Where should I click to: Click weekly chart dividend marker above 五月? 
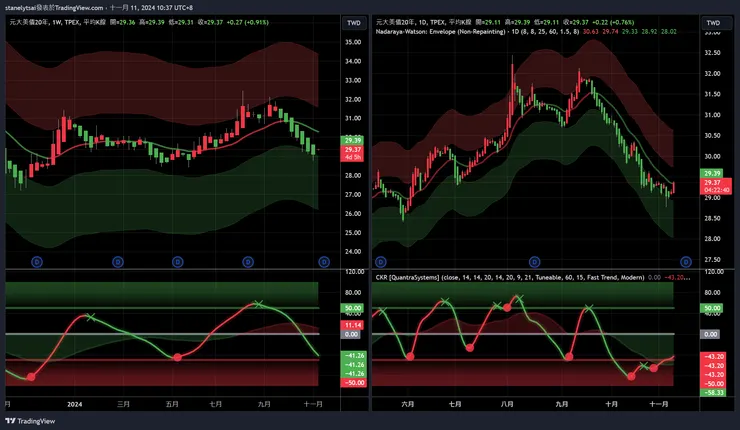(177, 262)
